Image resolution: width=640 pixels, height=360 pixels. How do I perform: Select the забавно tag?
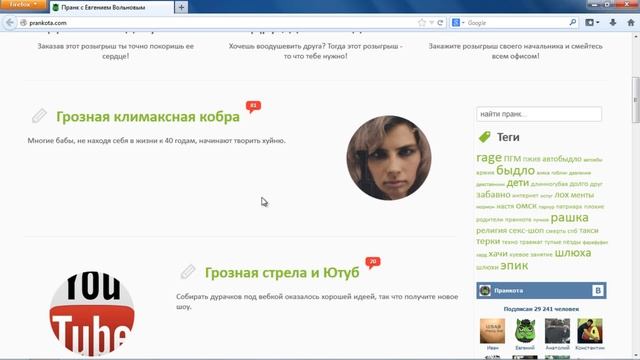493,195
